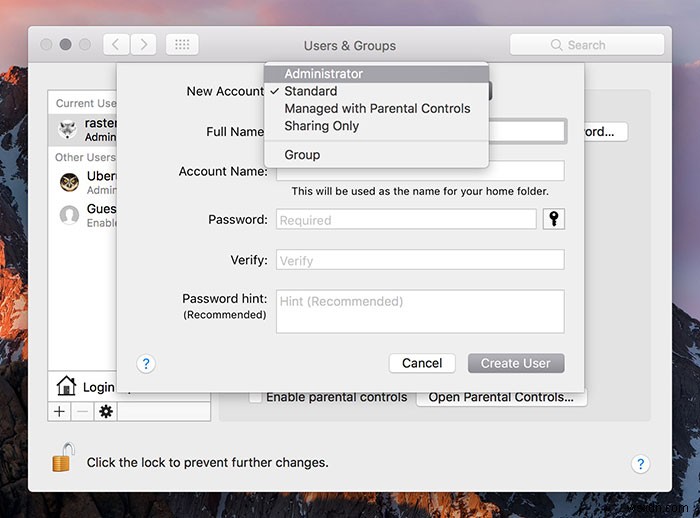This screenshot has height=518, width=700.
Task: Click Open Parental Controls button
Action: 501,397
